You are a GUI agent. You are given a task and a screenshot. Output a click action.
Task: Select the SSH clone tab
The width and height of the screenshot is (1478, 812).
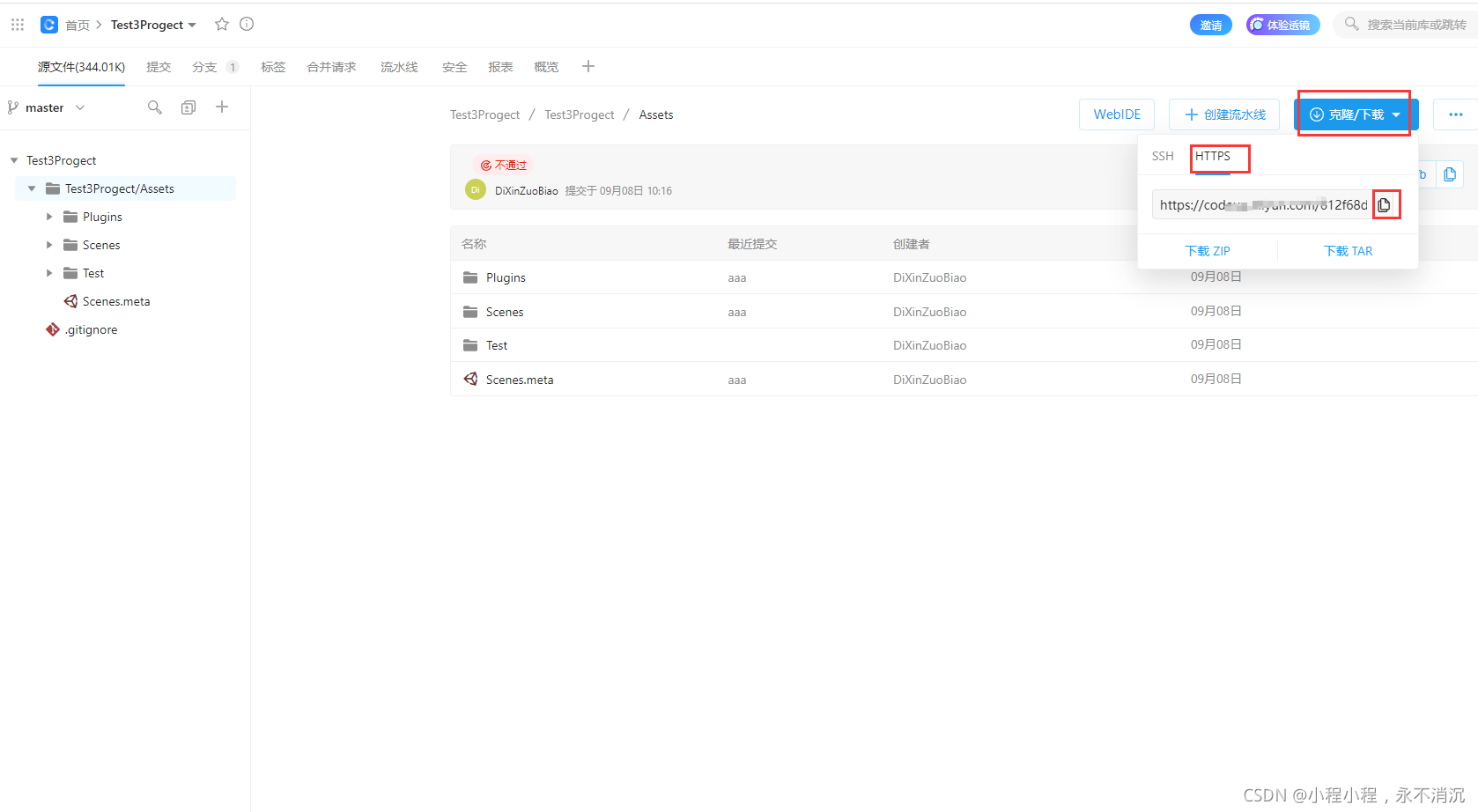(x=1163, y=156)
